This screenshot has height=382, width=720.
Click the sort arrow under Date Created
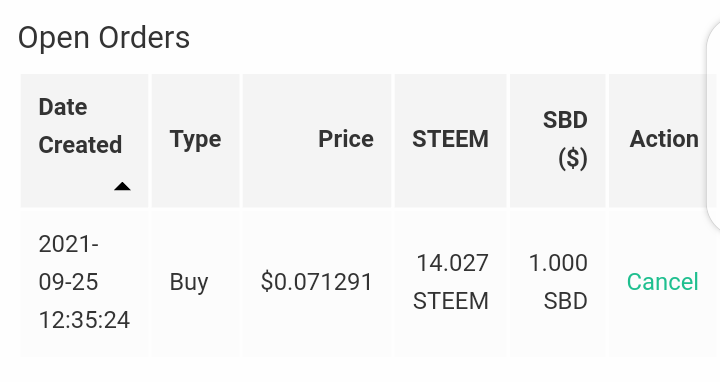[122, 186]
